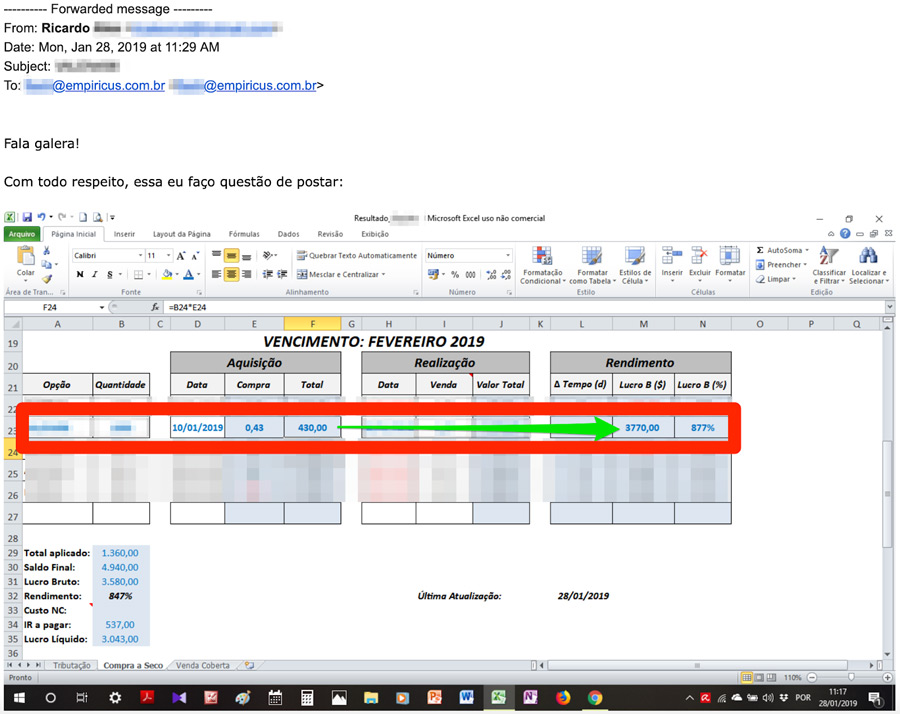The height and width of the screenshot is (714, 900).
Task: Toggle center horizontal alignment
Action: click(x=231, y=274)
